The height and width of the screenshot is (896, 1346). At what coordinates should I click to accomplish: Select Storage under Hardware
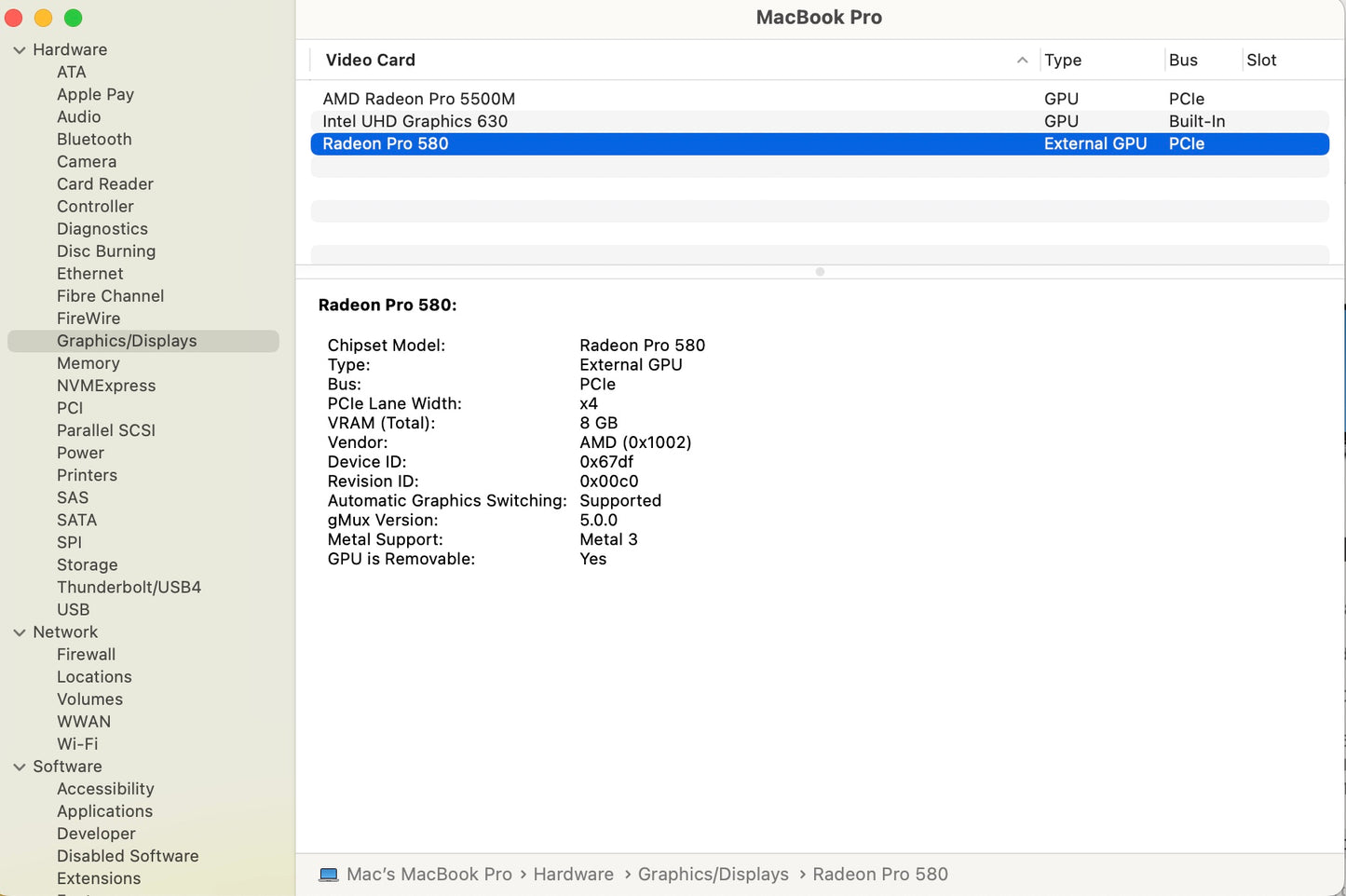pyautogui.click(x=88, y=565)
